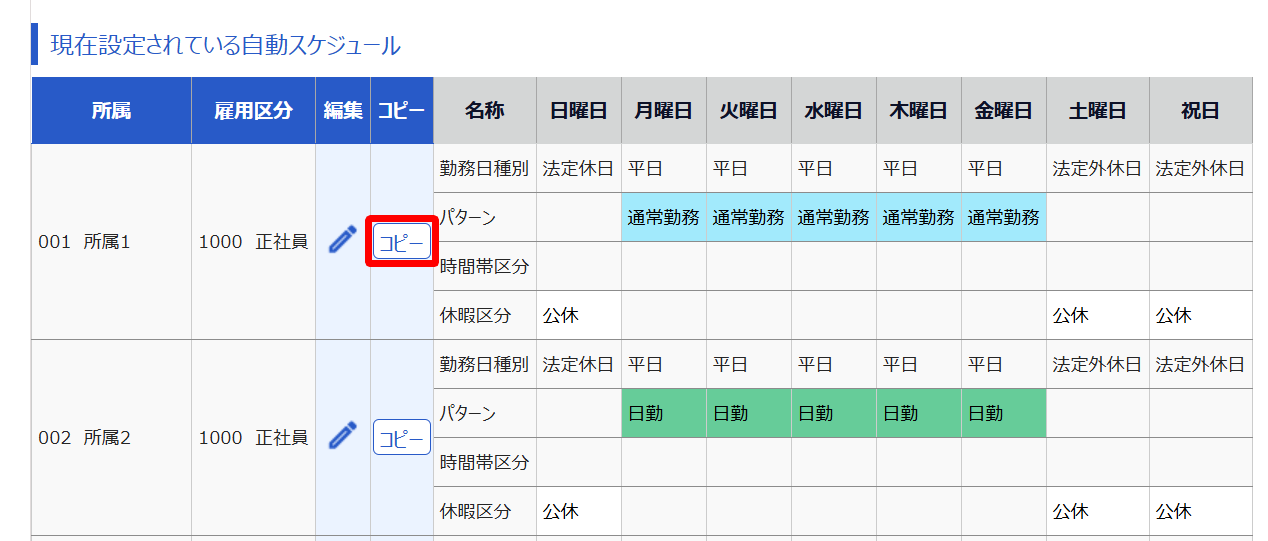Click Friday 日勤 pattern cell
Screen dimensions: 1268x541
pyautogui.click(x=1004, y=413)
